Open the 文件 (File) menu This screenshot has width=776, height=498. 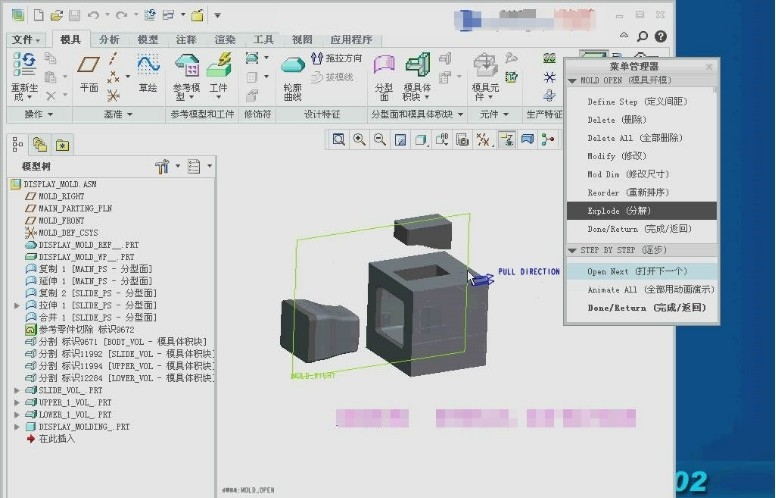pos(26,39)
